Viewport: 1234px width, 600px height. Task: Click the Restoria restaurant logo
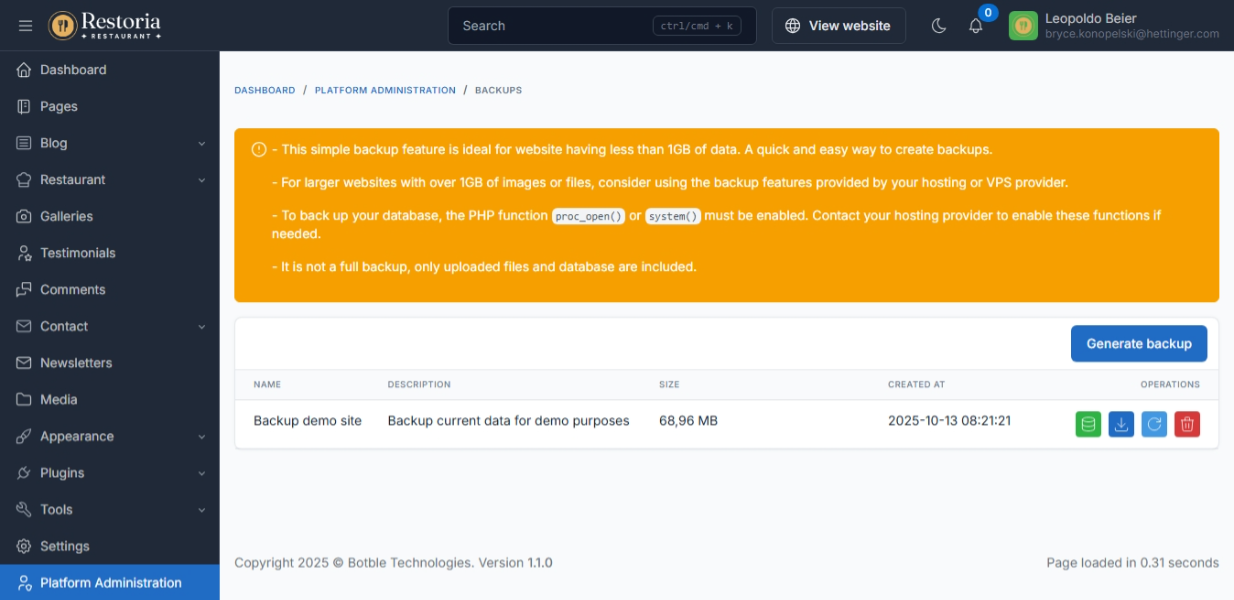[x=105, y=25]
